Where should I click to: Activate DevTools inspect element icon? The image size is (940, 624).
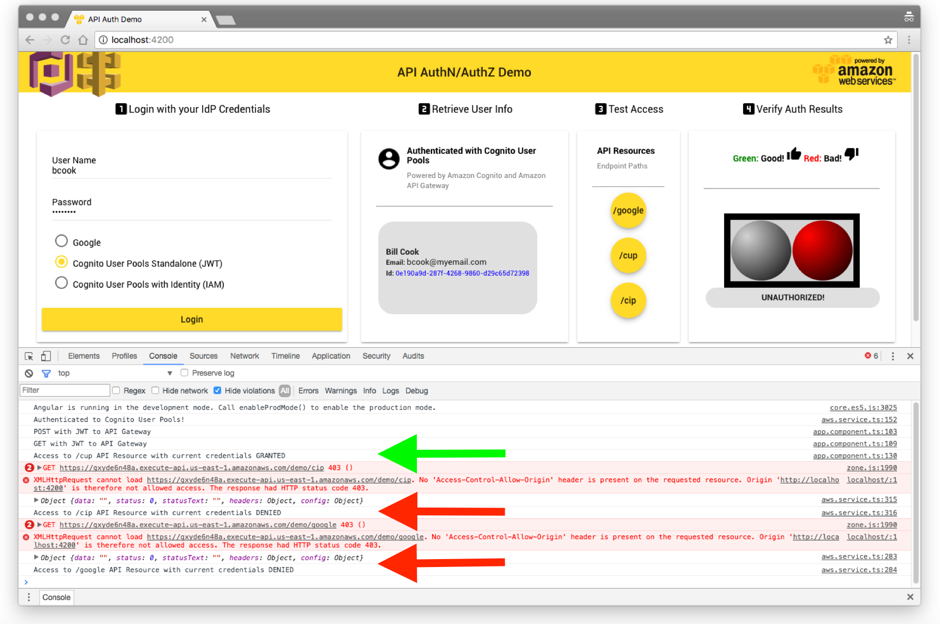29,356
